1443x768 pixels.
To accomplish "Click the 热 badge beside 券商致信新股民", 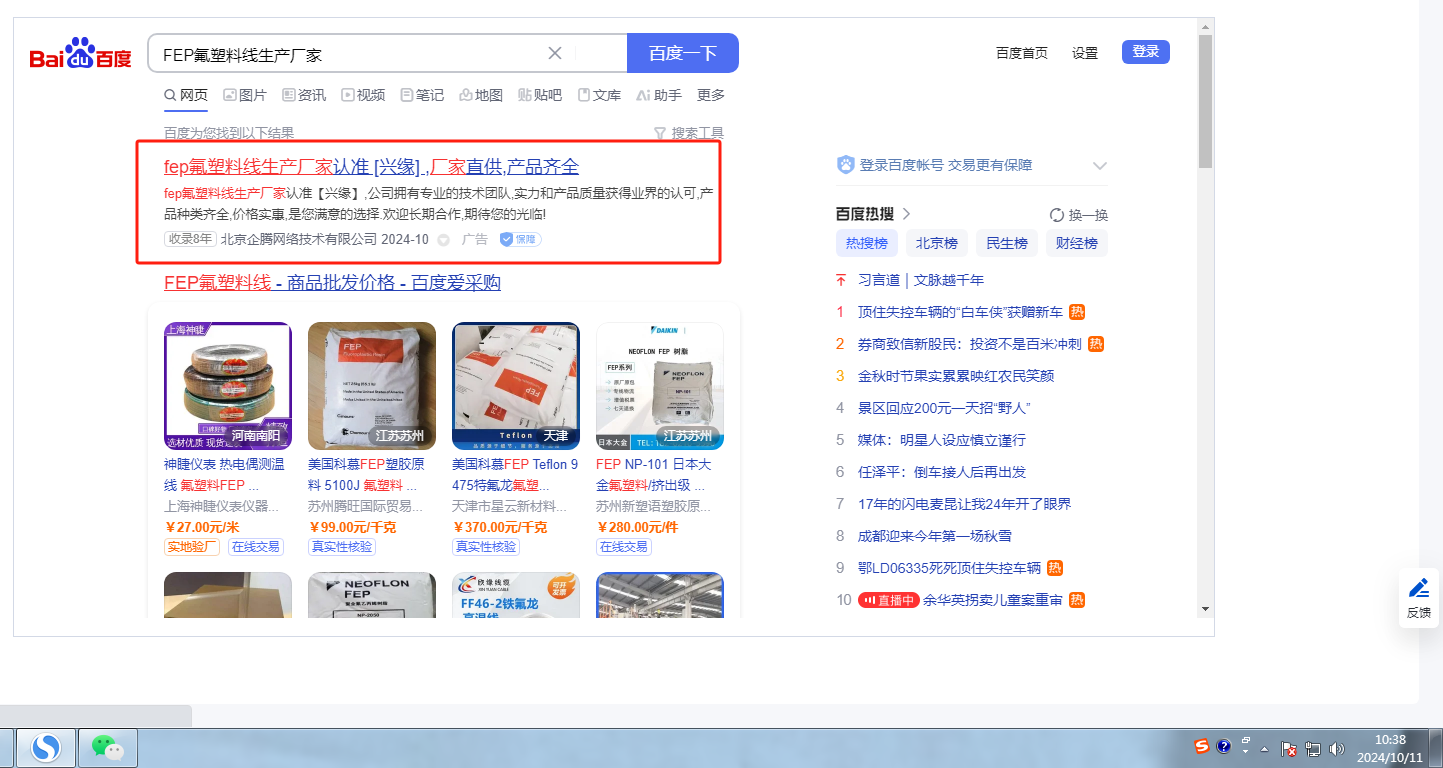I will pyautogui.click(x=1096, y=344).
